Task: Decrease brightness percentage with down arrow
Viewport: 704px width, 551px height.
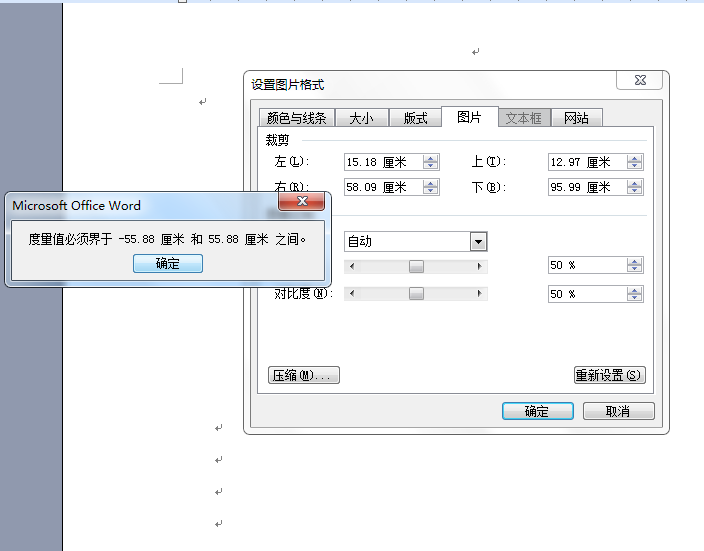Action: (634, 269)
